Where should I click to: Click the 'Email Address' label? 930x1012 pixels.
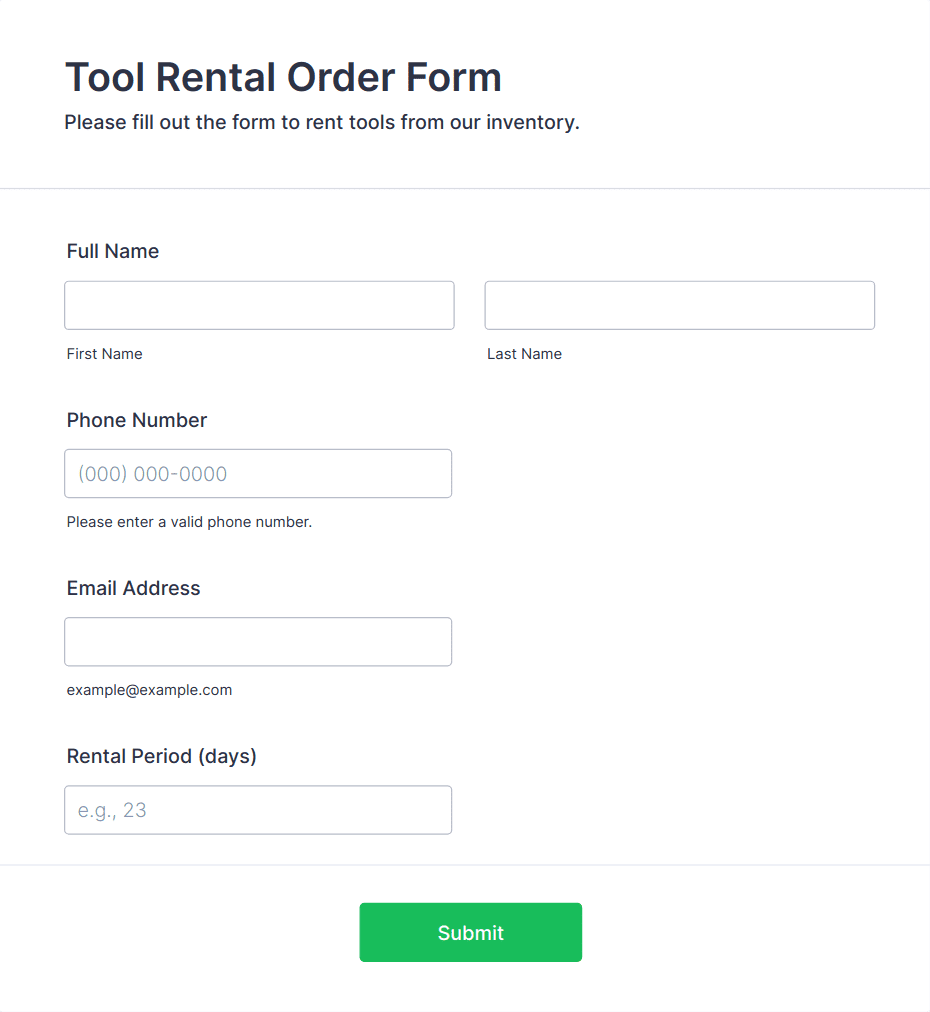pos(134,588)
